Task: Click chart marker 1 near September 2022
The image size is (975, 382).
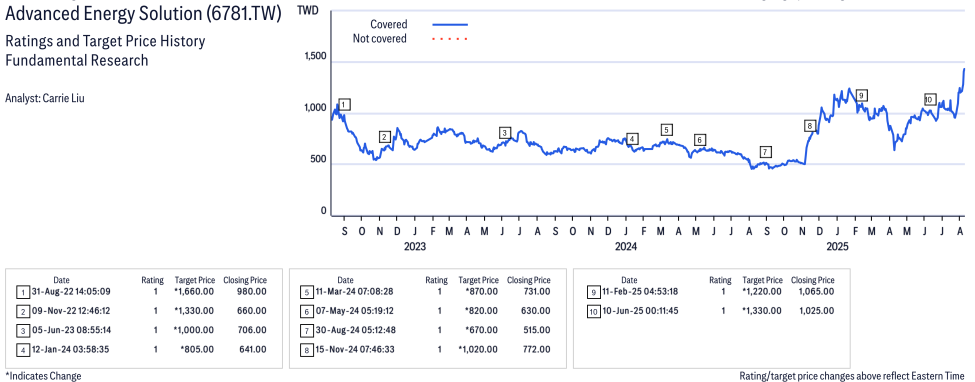Action: click(344, 105)
